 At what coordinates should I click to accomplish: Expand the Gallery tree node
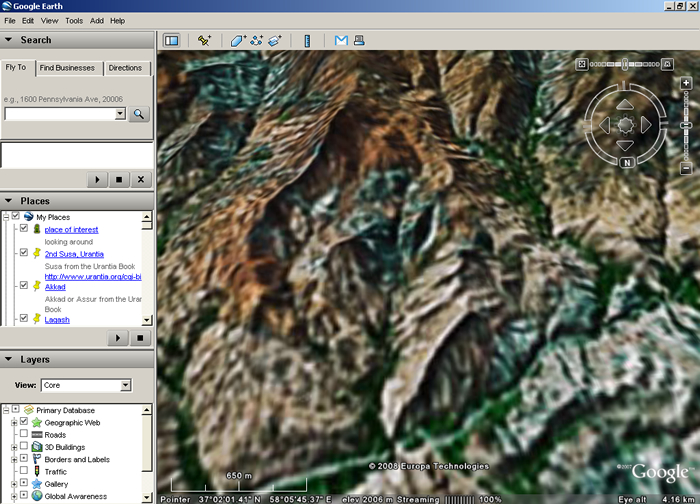pos(14,484)
